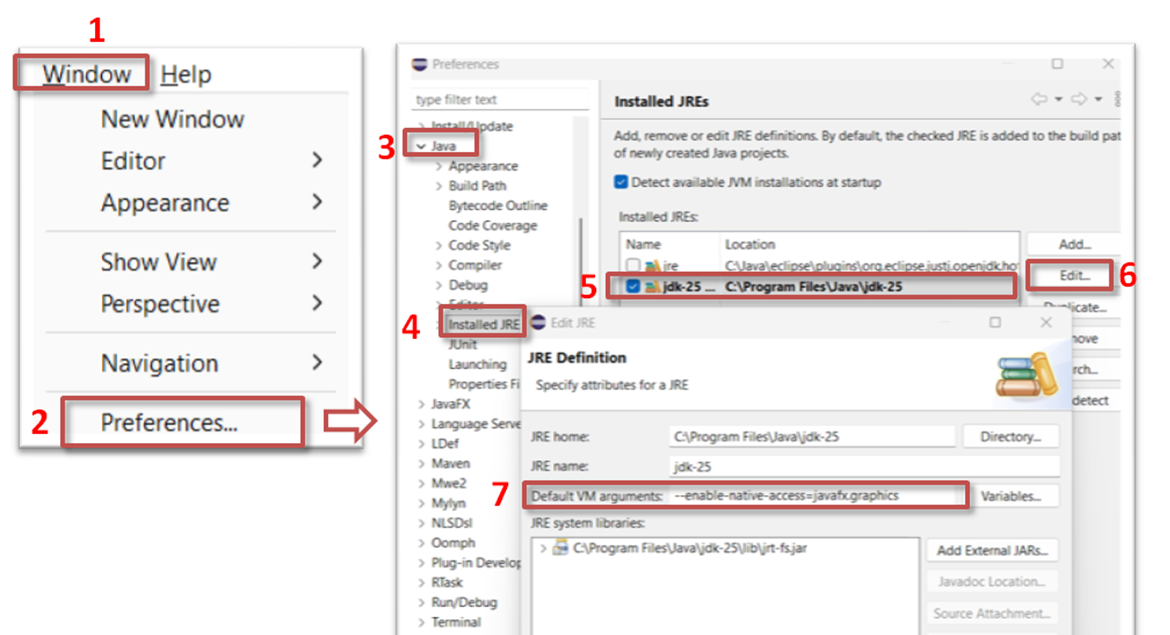This screenshot has width=1170, height=635.
Task: Open the view menu ellipsis icon
Action: coord(1118,98)
